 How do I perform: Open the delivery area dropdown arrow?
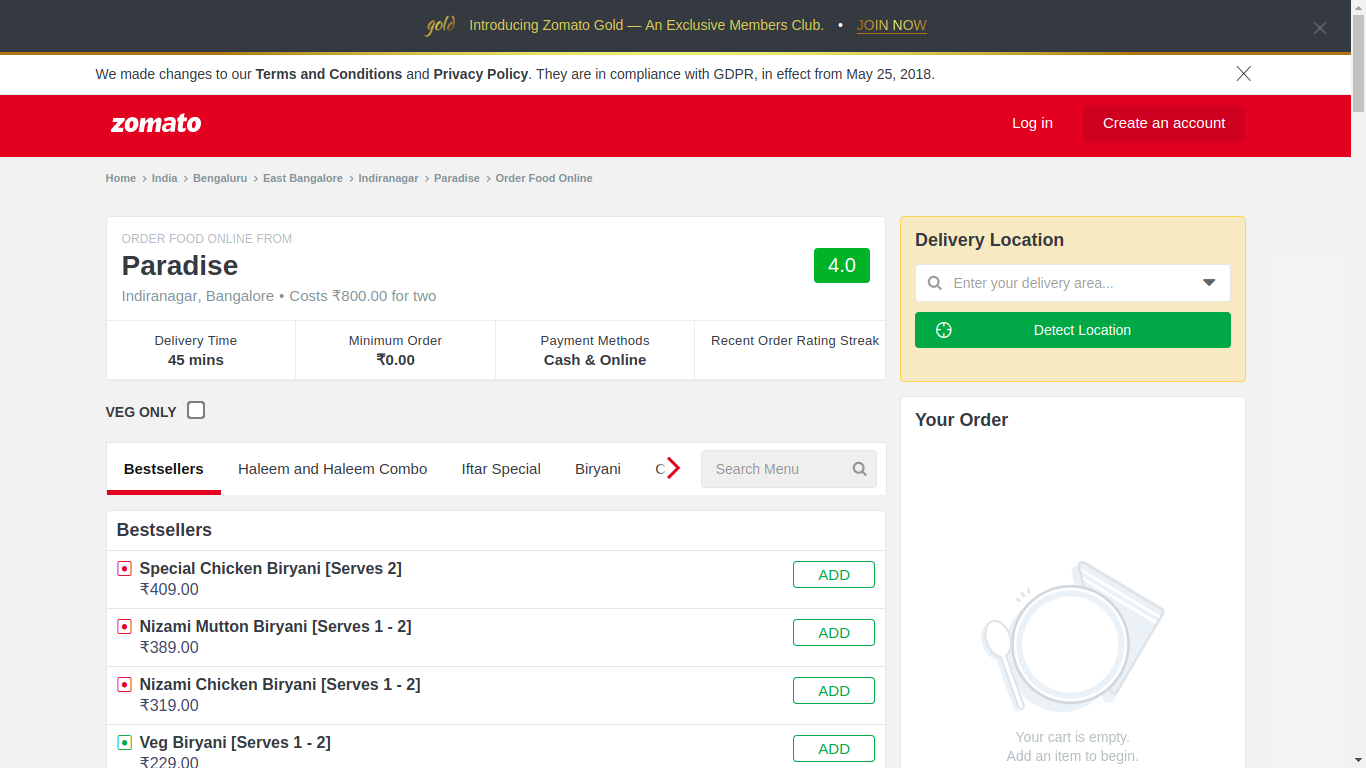pyautogui.click(x=1209, y=283)
